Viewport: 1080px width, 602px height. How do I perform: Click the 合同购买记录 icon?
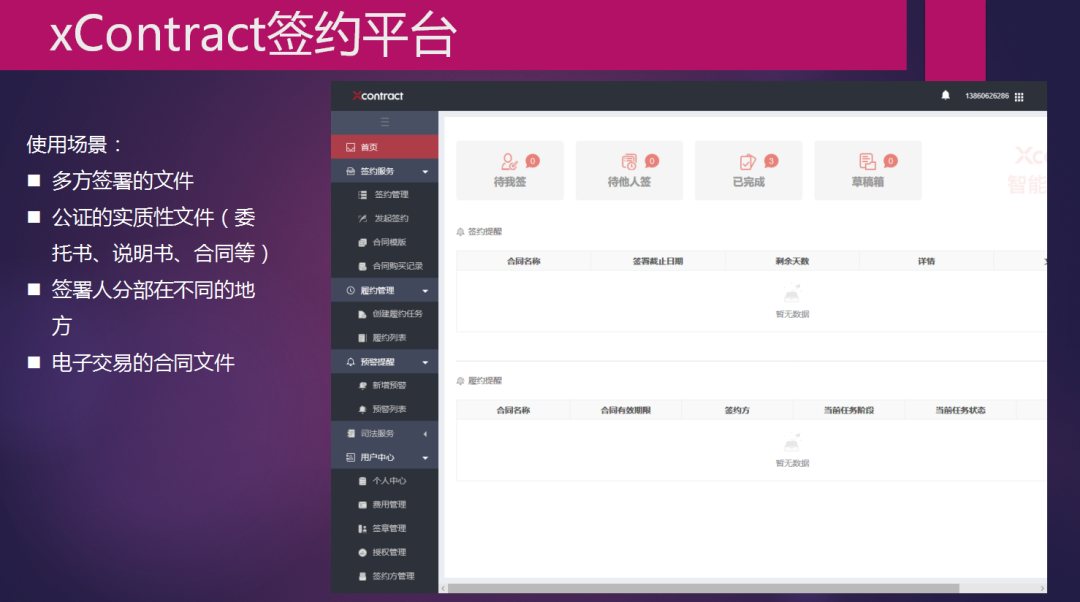click(362, 266)
